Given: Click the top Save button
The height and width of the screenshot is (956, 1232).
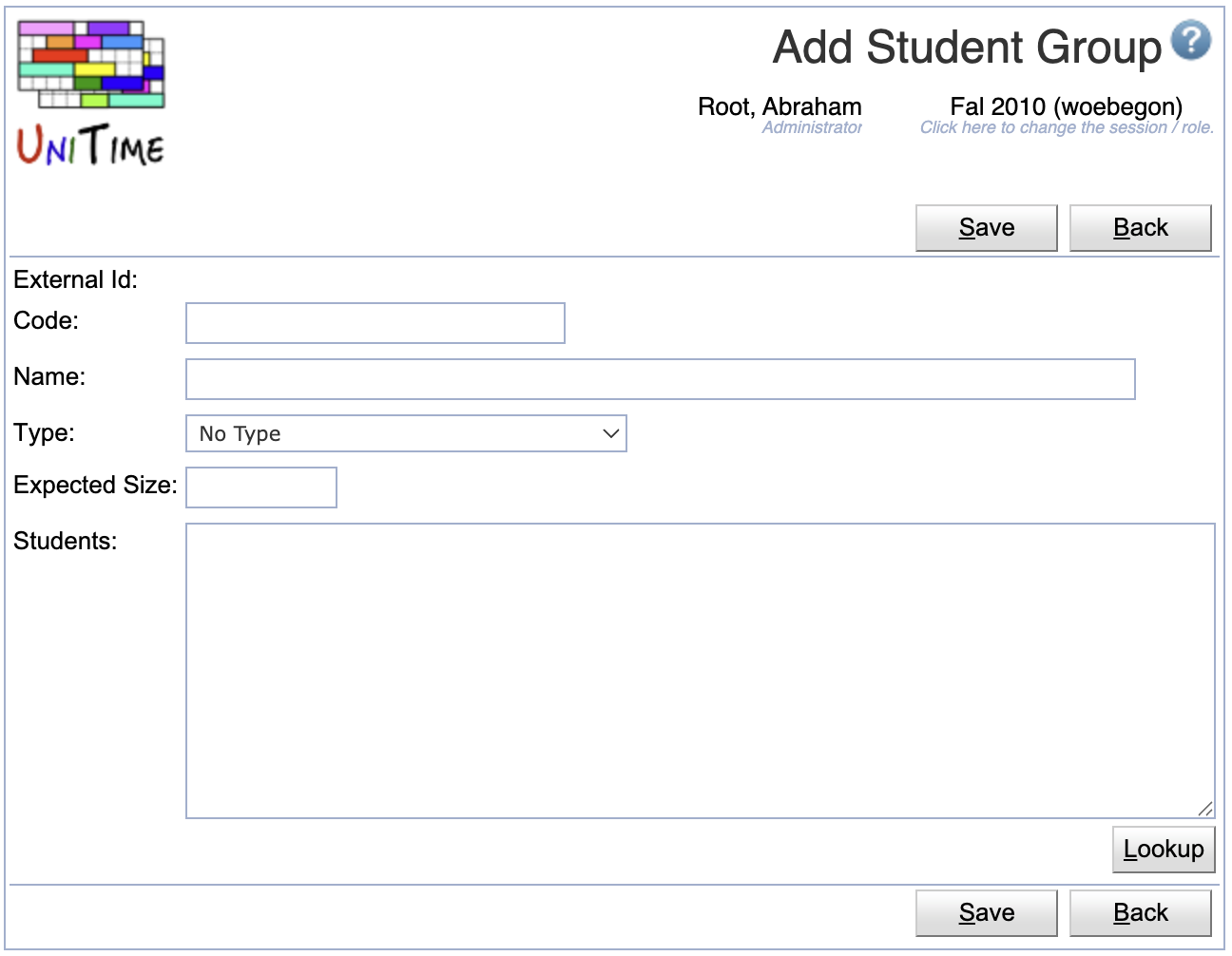Looking at the screenshot, I should point(986,228).
